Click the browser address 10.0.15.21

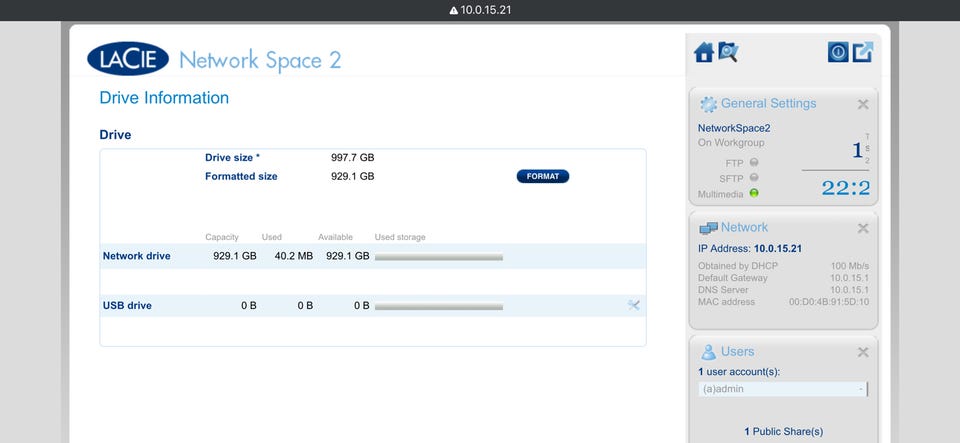486,10
